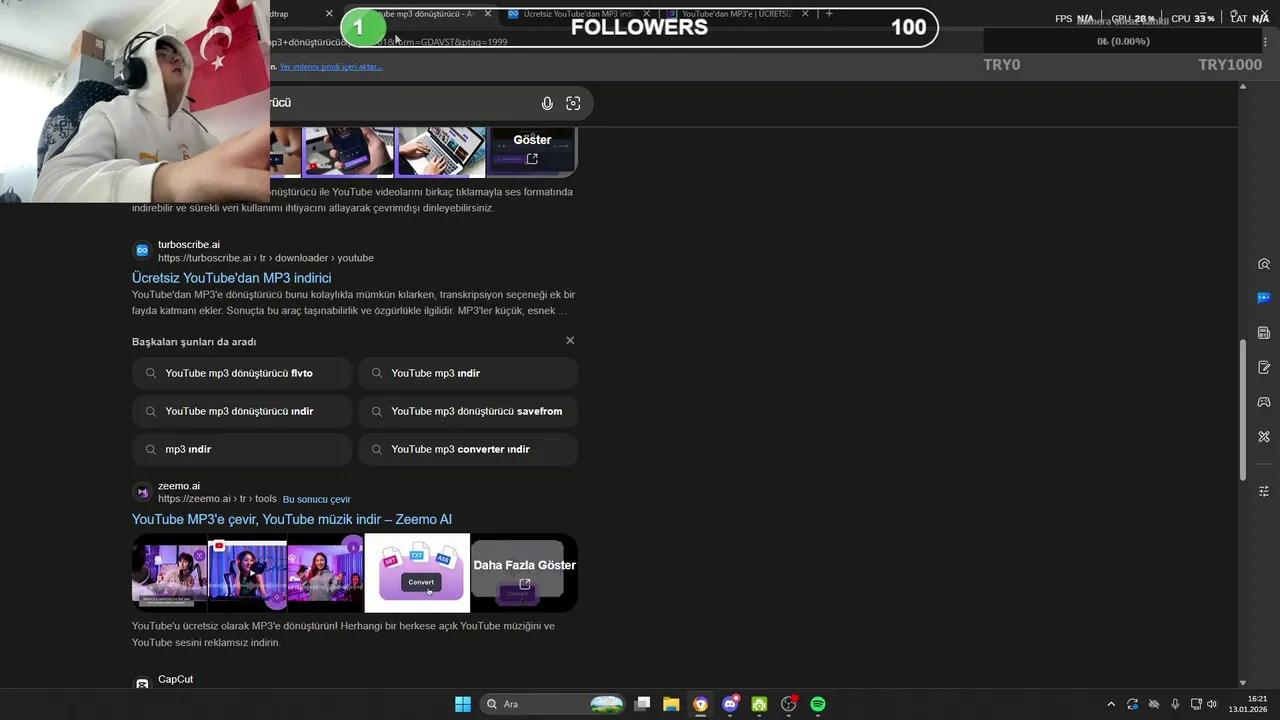Dismiss 'Başkaları şunlar da aradı' section
Viewport: 1280px width, 720px height.
(570, 341)
